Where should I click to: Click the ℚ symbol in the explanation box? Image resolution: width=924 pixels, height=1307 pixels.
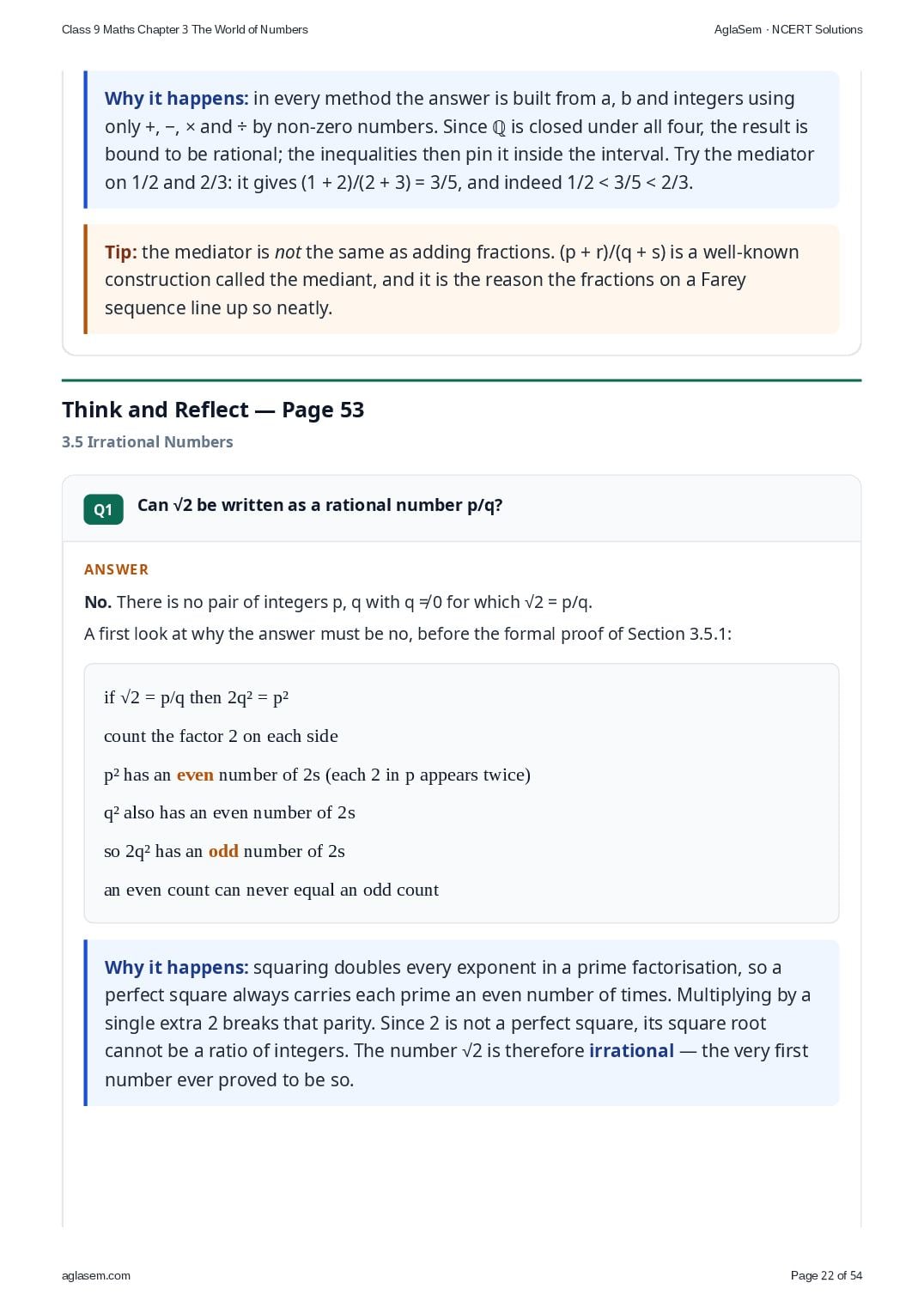[x=499, y=127]
